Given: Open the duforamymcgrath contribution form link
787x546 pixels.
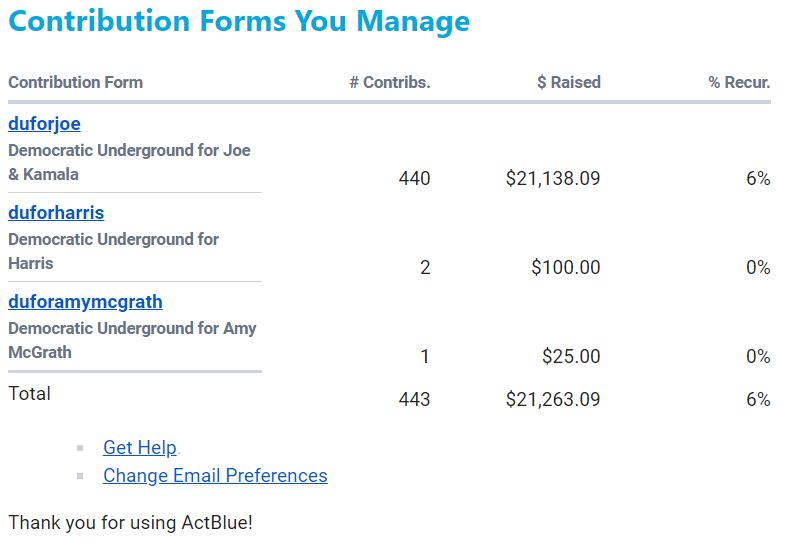Looking at the screenshot, I should [x=85, y=302].
